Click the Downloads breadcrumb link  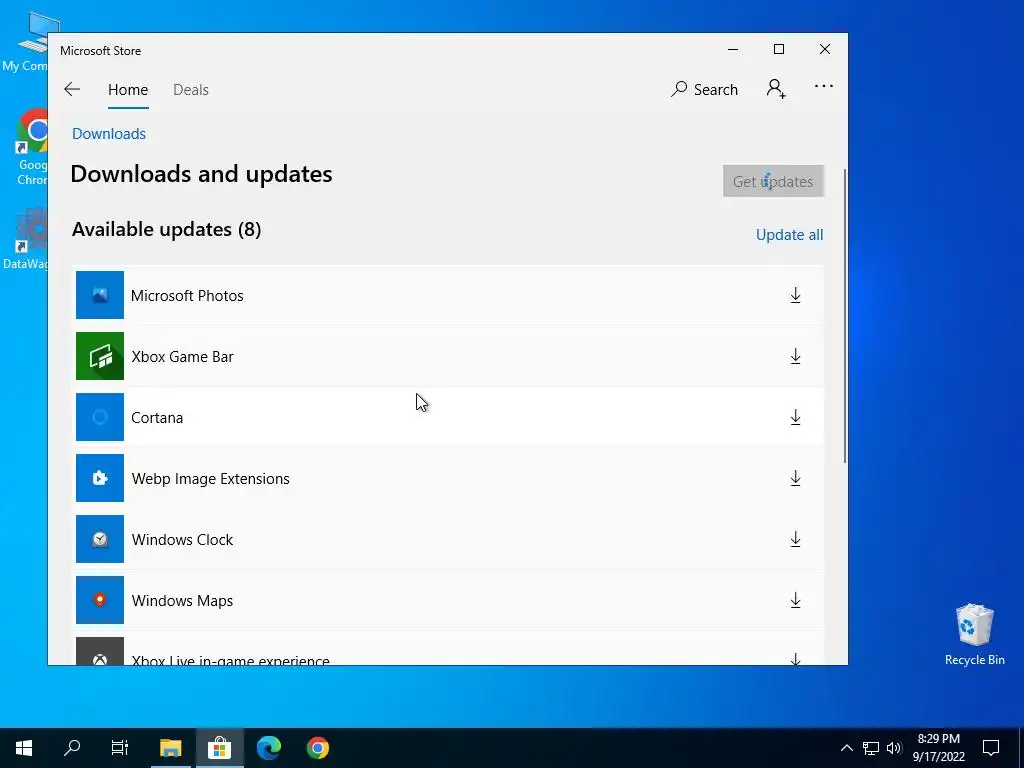[109, 134]
